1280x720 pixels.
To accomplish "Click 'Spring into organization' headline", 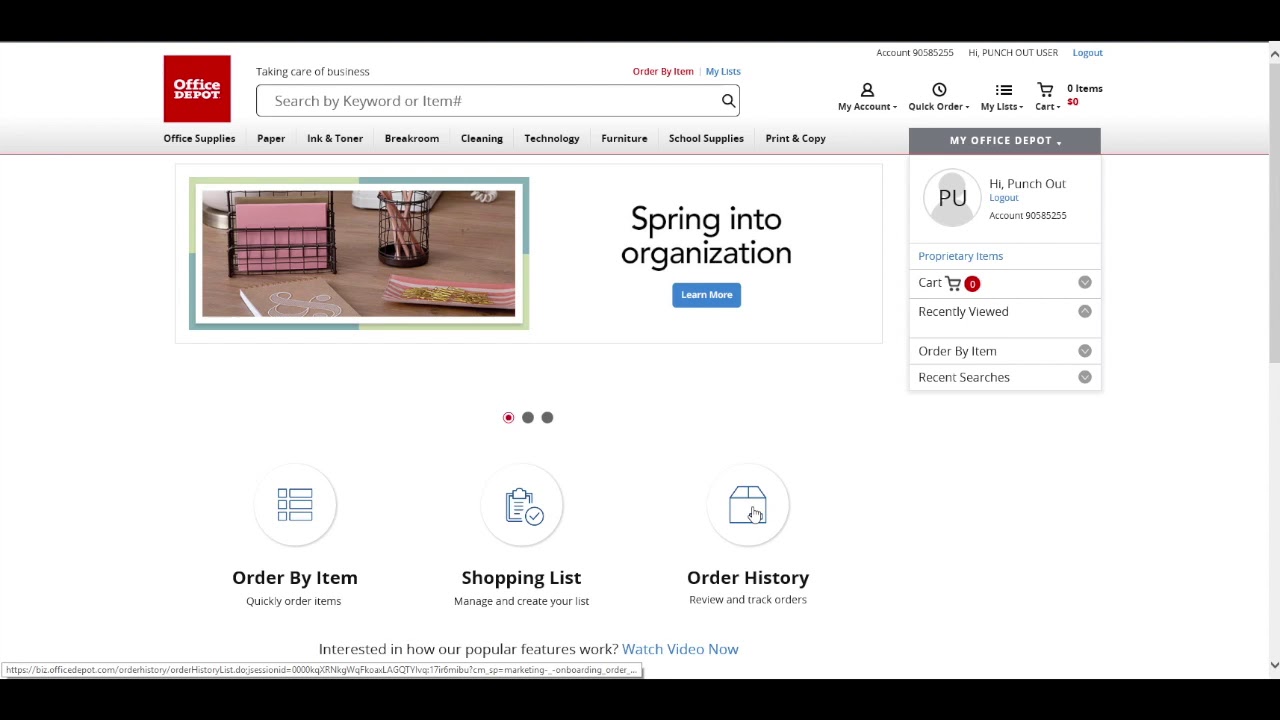I will coord(706,237).
